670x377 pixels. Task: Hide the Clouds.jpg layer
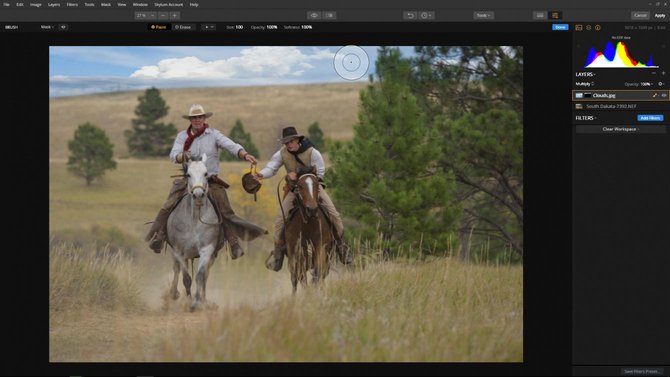pos(664,95)
